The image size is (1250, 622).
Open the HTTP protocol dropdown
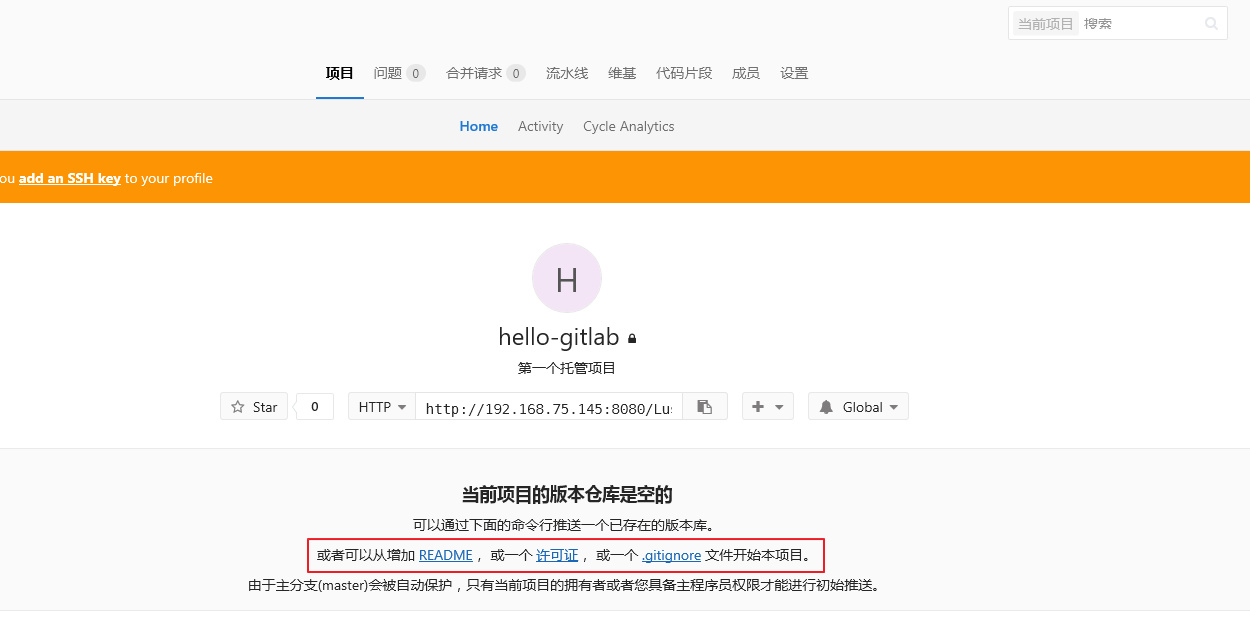click(x=382, y=407)
